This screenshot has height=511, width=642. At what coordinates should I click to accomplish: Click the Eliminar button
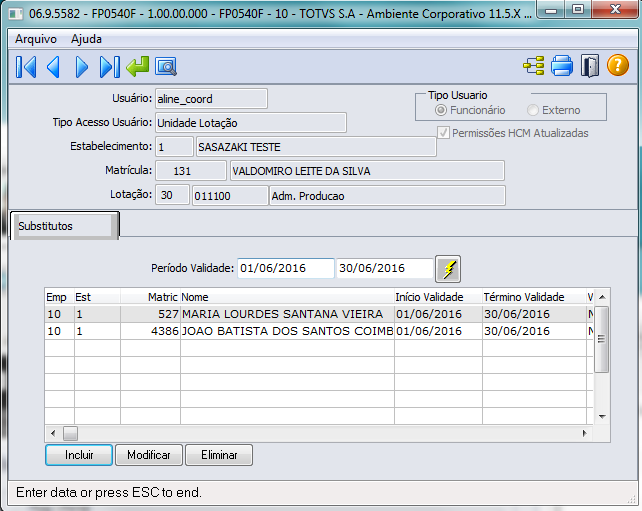coord(219,455)
